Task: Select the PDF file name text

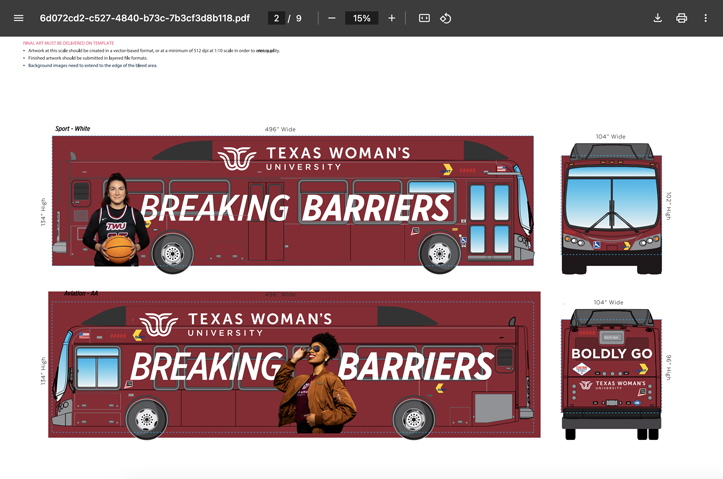Action: 145,18
